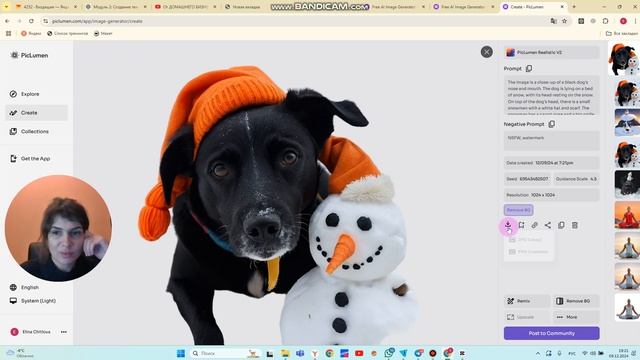Open the System (Light) theme selector

tap(33, 301)
